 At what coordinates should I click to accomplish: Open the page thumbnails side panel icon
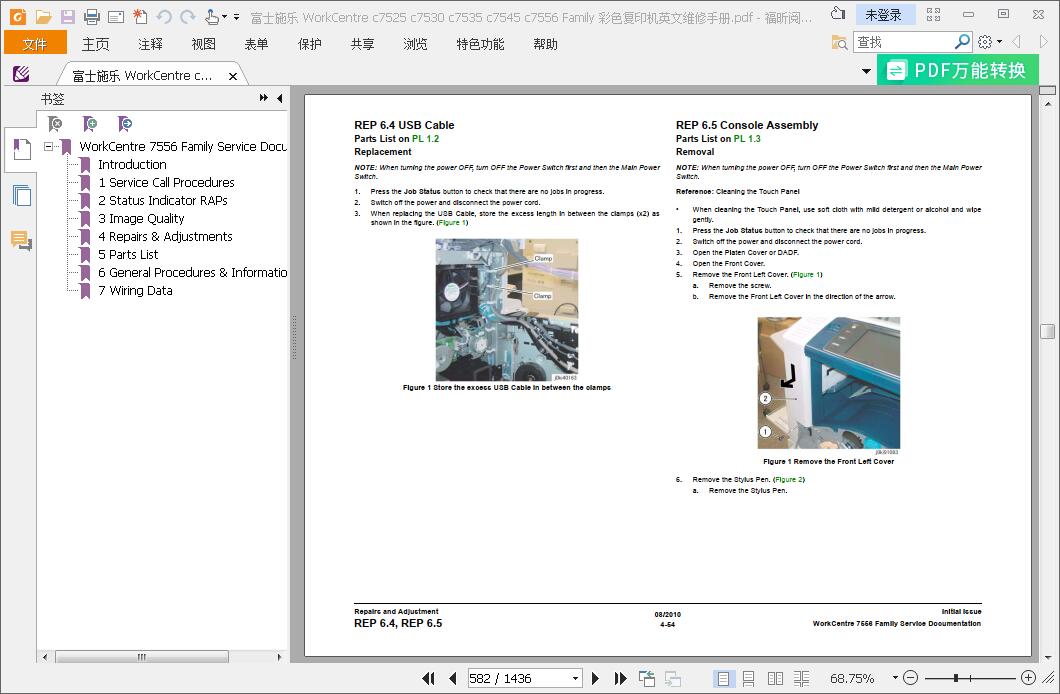[22, 196]
